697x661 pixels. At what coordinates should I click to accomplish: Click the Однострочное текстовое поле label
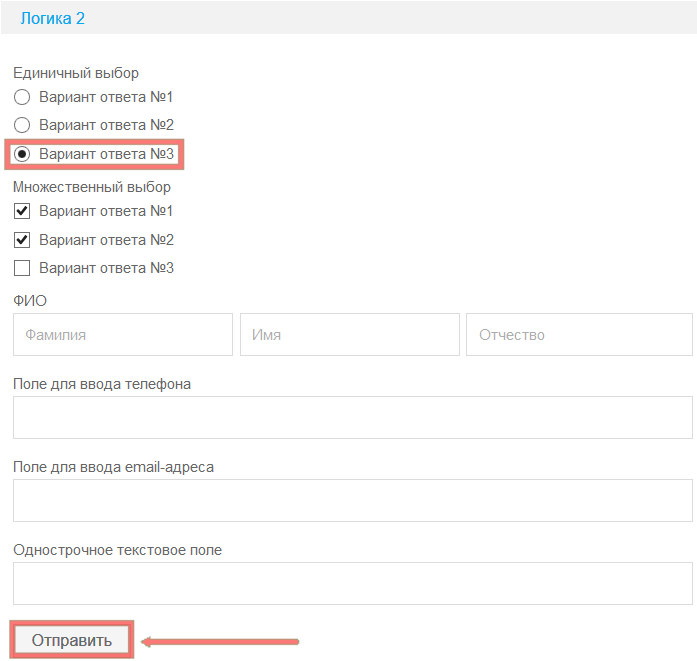click(x=118, y=550)
